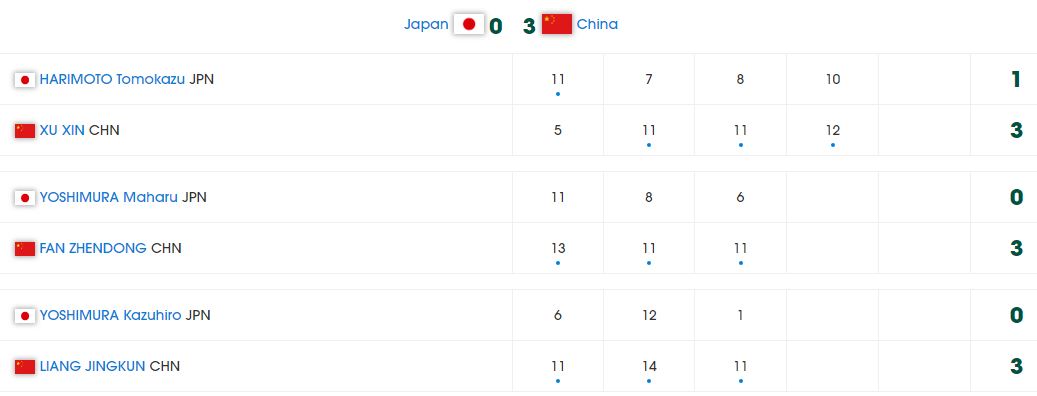1037x396 pixels.
Task: Click China flag icon in match header
Action: (557, 24)
